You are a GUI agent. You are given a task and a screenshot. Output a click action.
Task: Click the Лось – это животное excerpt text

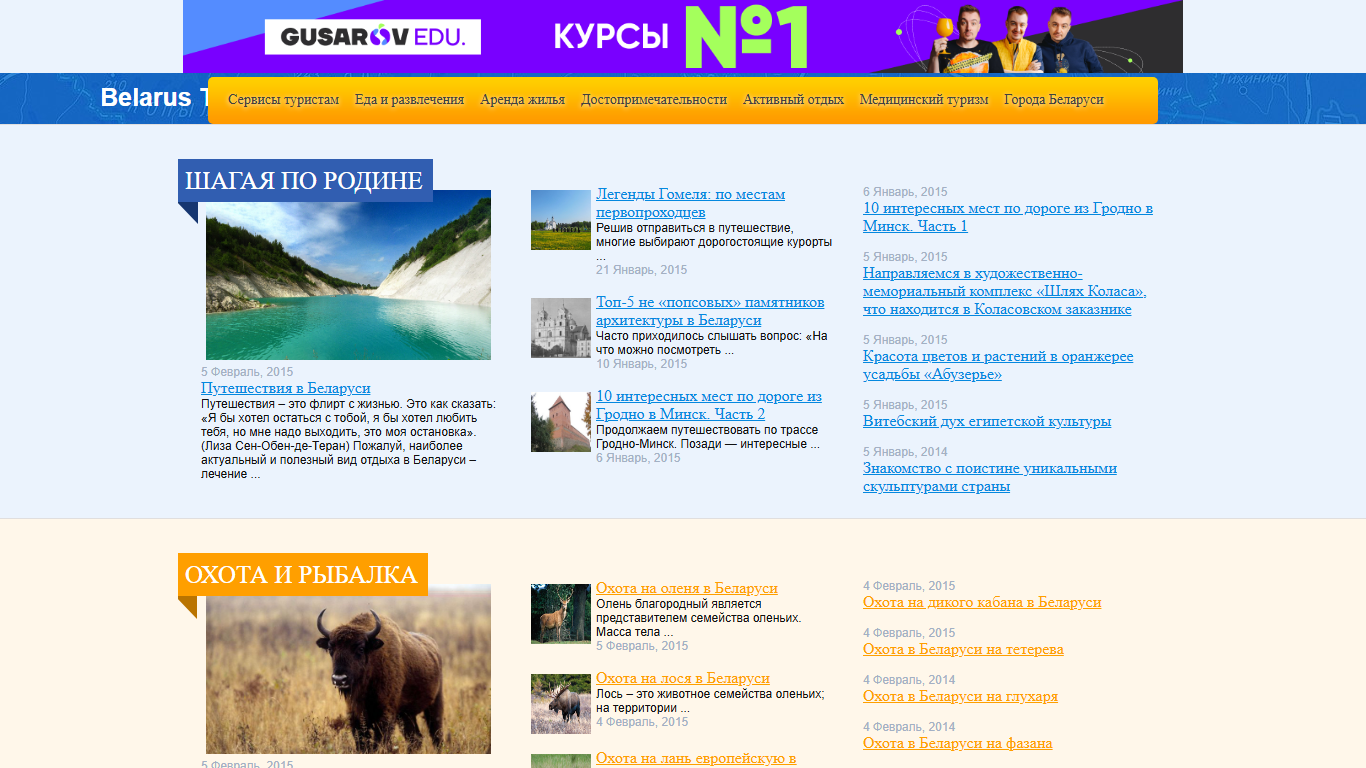click(710, 701)
